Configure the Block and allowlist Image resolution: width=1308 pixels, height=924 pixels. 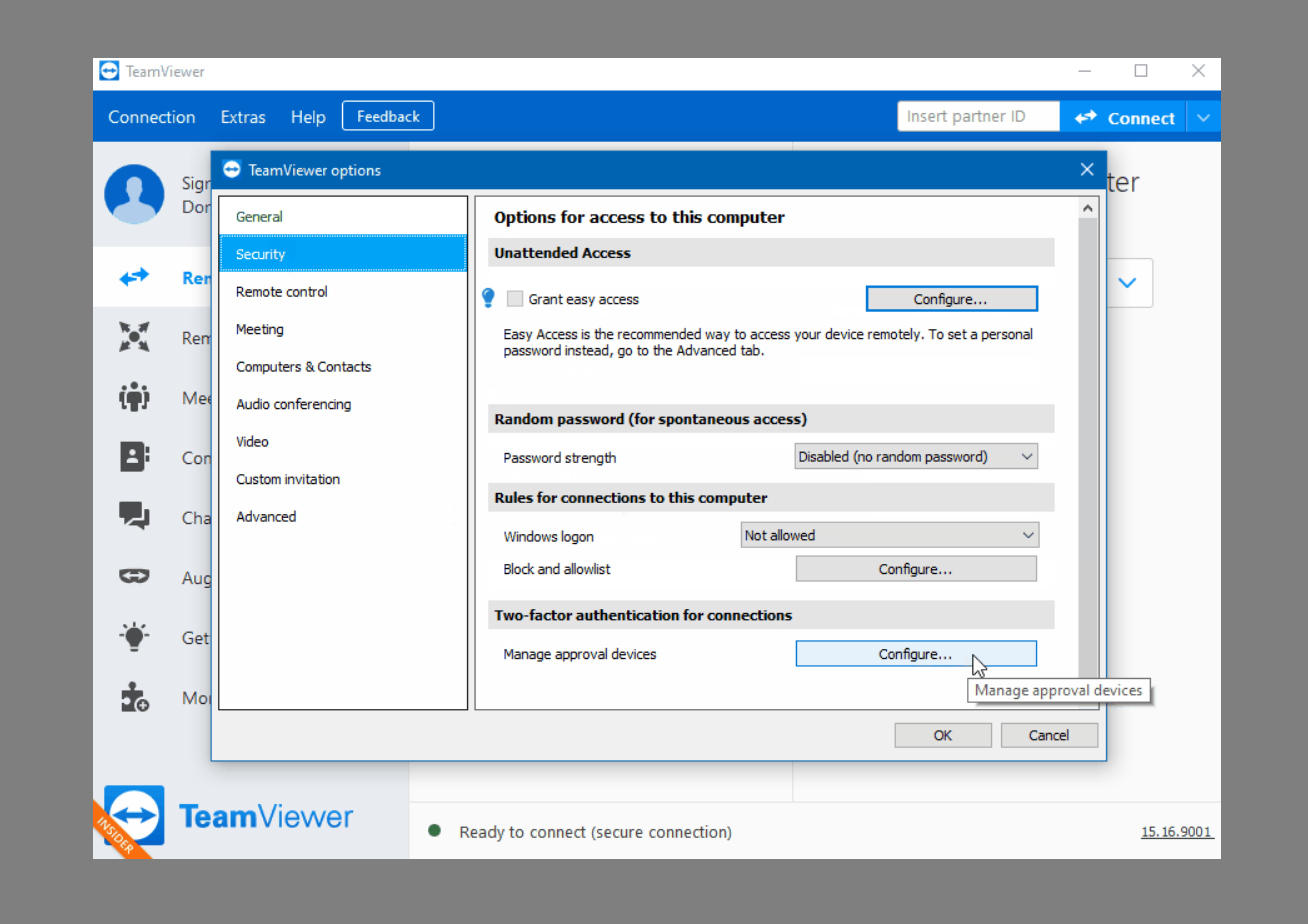click(x=915, y=568)
